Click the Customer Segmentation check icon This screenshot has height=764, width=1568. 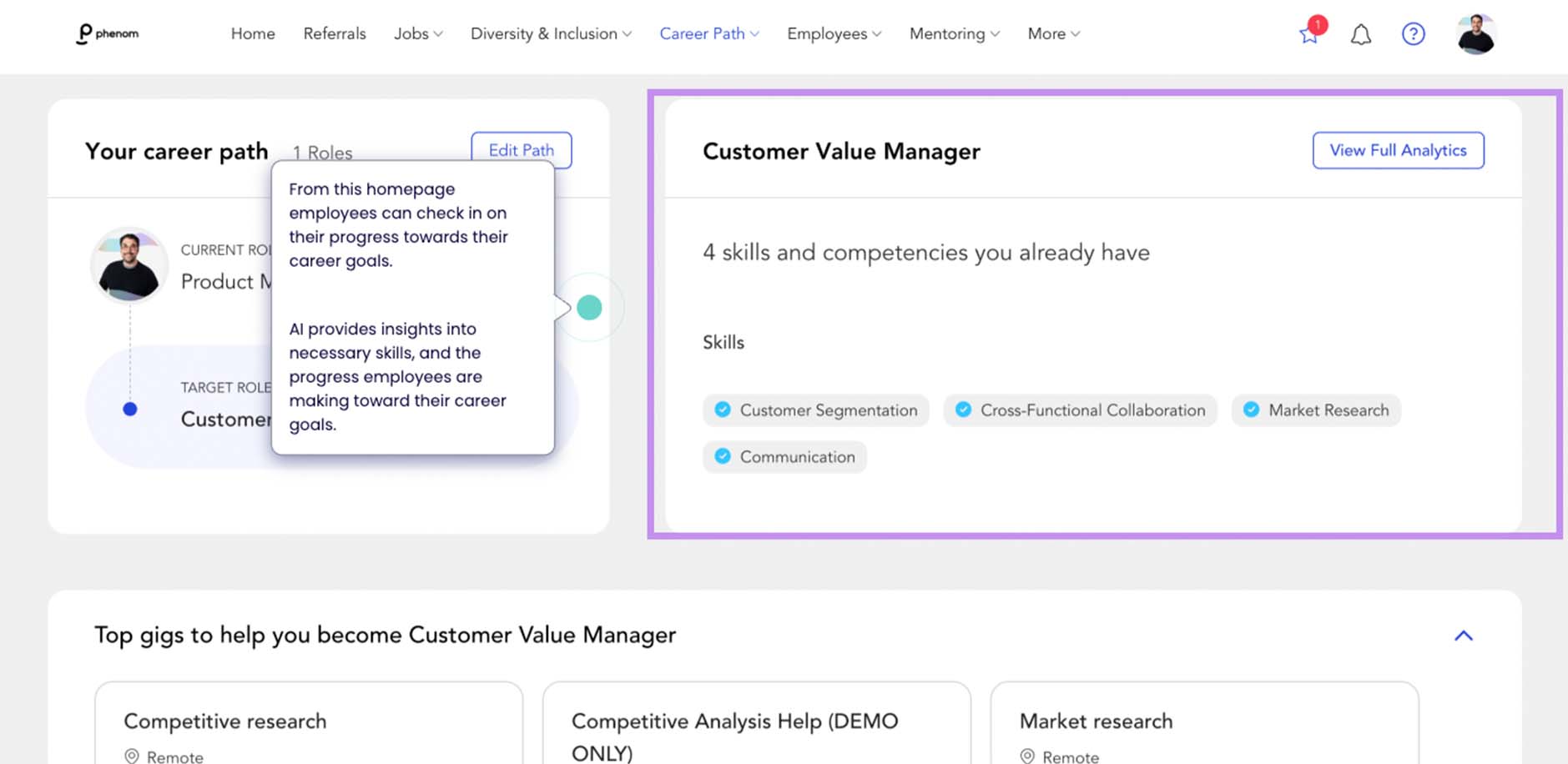[723, 410]
